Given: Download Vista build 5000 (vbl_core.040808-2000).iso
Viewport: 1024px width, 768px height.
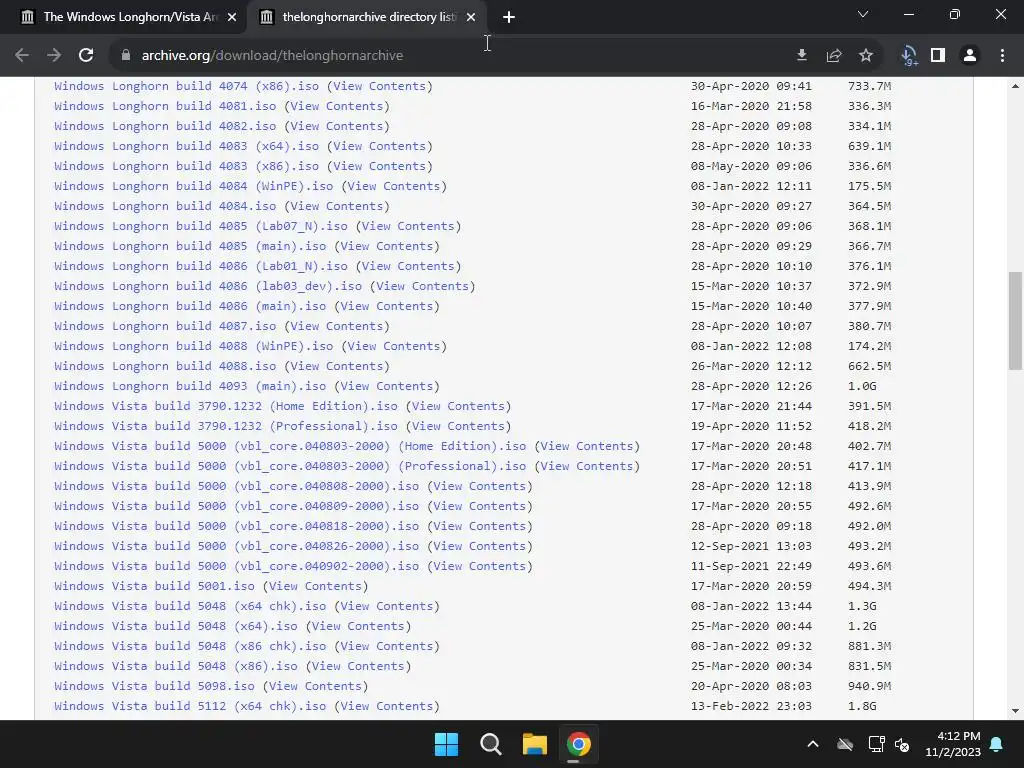Looking at the screenshot, I should 236,486.
